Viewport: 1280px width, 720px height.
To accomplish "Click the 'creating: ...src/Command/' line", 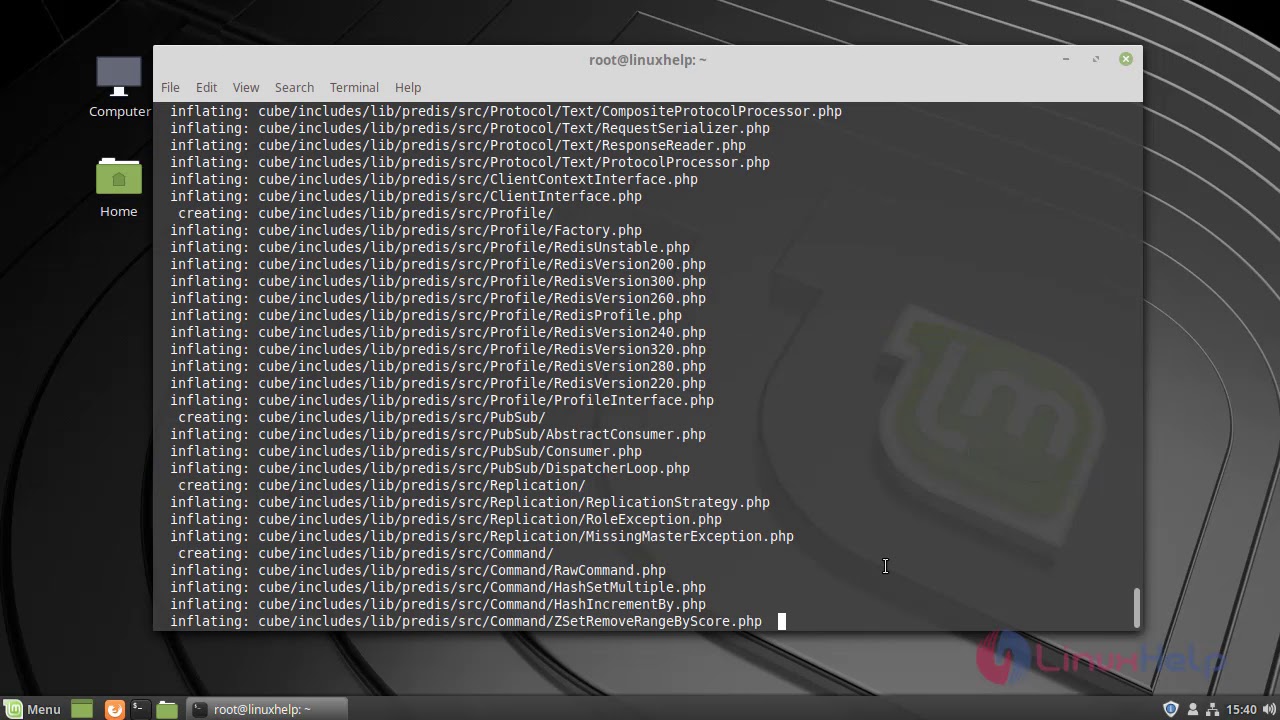I will coord(366,553).
